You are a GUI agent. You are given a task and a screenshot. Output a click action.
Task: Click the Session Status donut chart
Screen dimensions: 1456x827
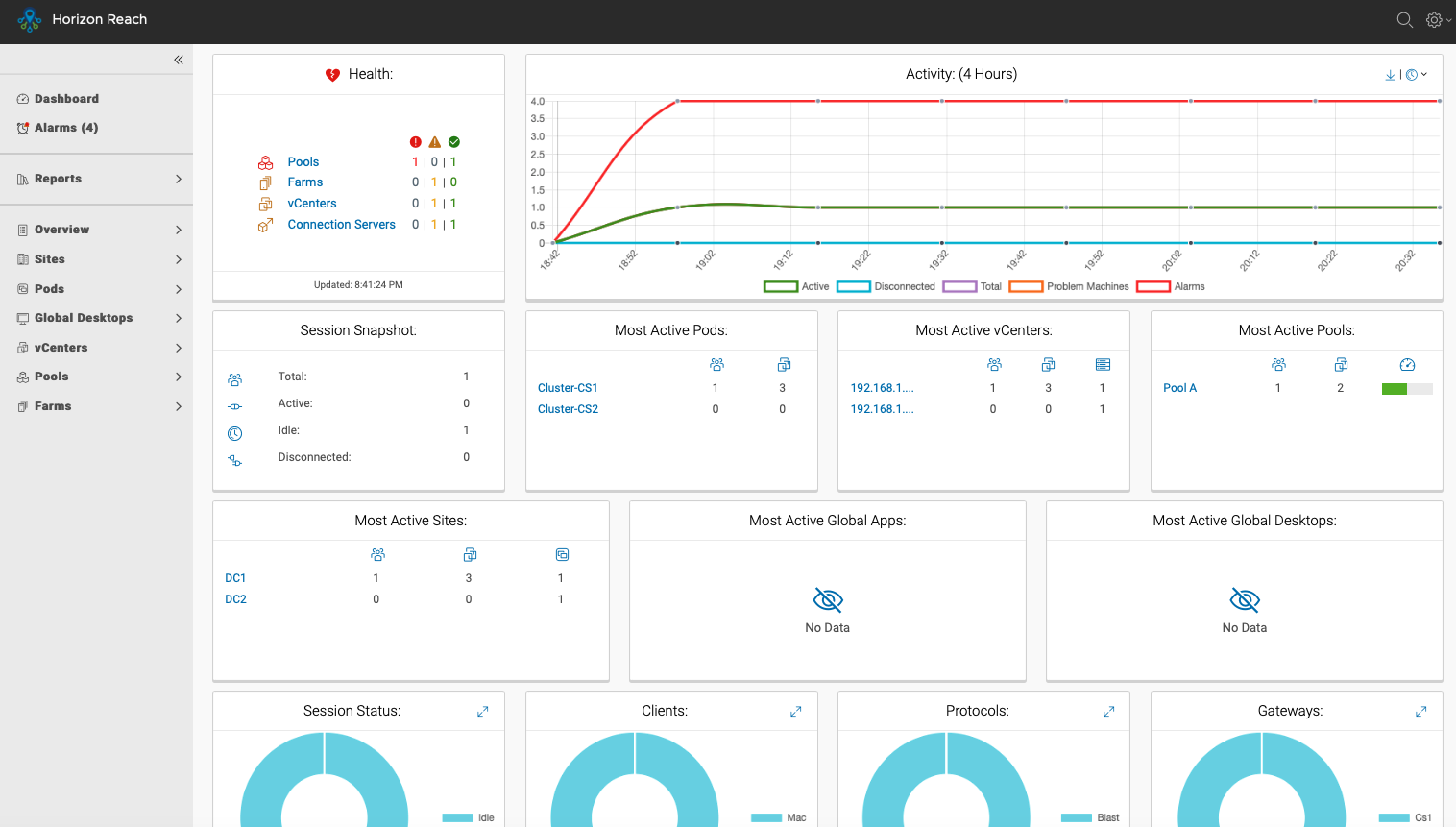[325, 780]
